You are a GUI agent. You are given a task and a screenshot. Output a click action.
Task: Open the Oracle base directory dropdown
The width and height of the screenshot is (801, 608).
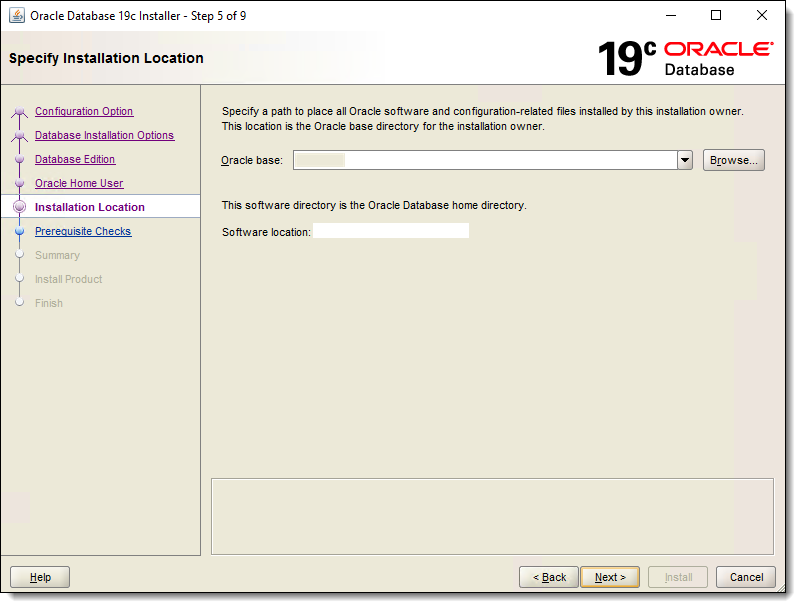(684, 159)
